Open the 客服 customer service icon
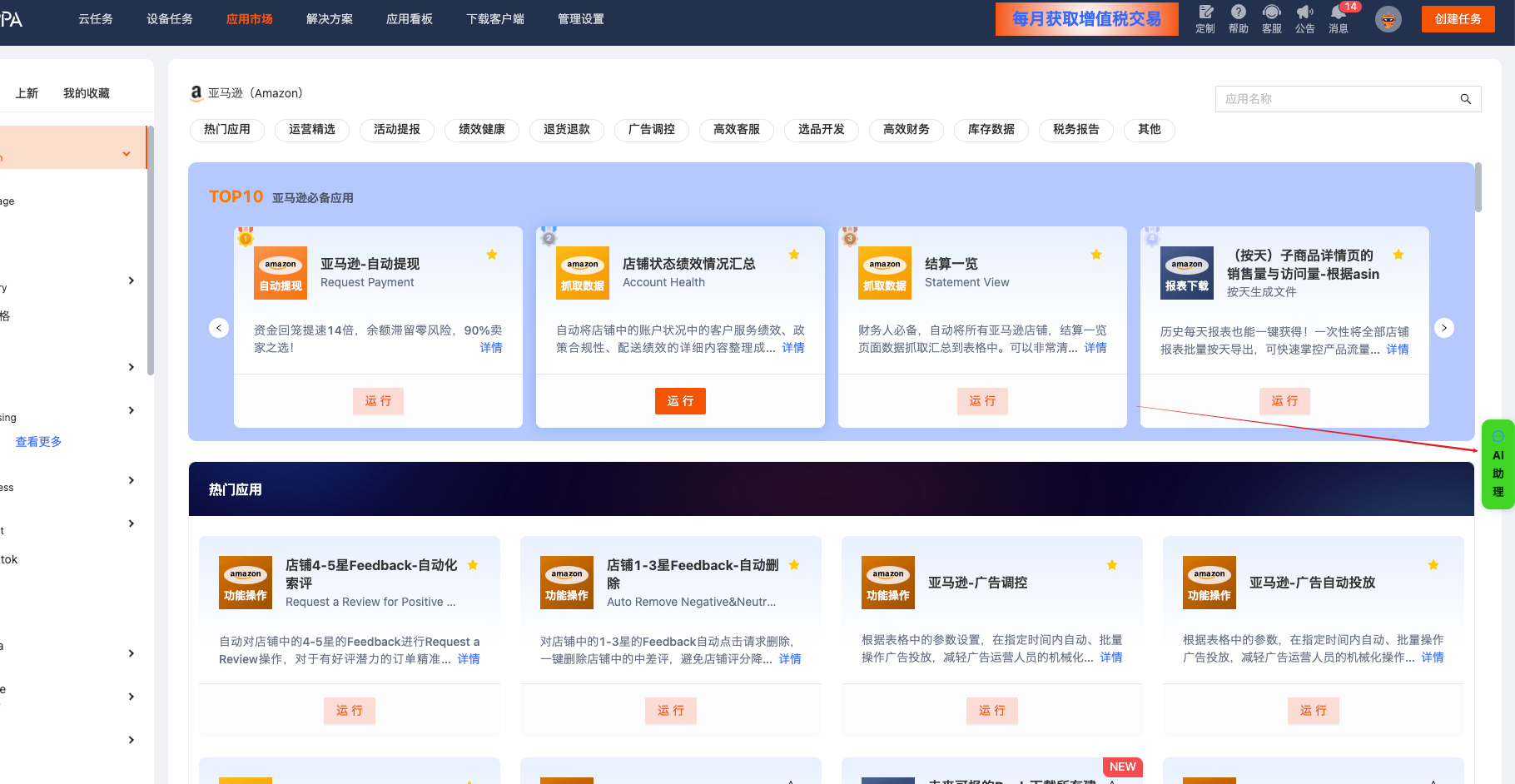The image size is (1515, 784). click(x=1272, y=18)
